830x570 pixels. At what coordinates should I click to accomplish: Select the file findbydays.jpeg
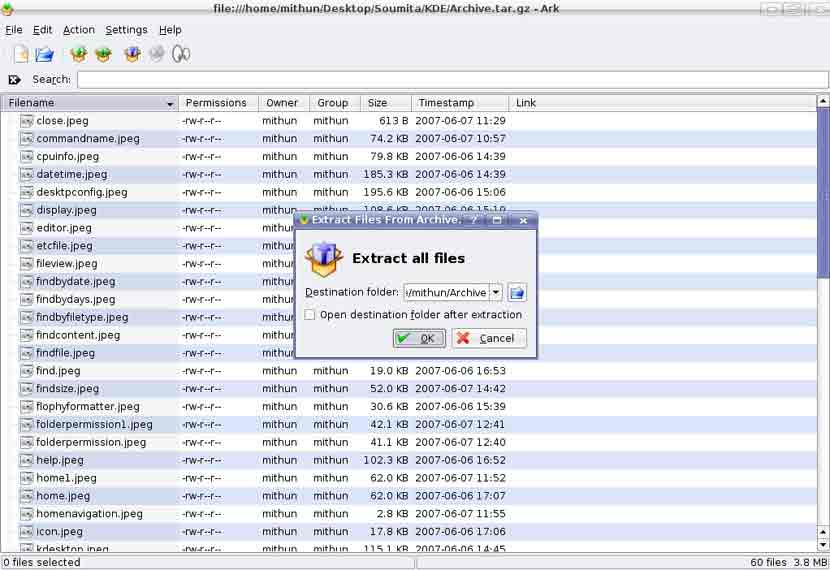tap(76, 300)
